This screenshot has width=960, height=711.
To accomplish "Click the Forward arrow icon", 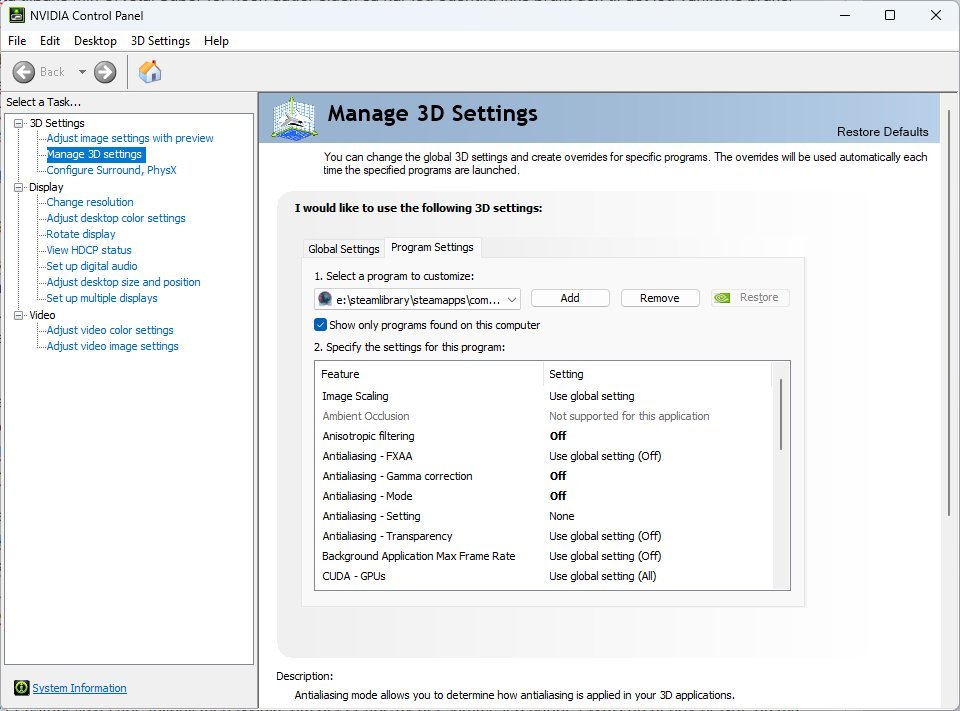I will [105, 72].
